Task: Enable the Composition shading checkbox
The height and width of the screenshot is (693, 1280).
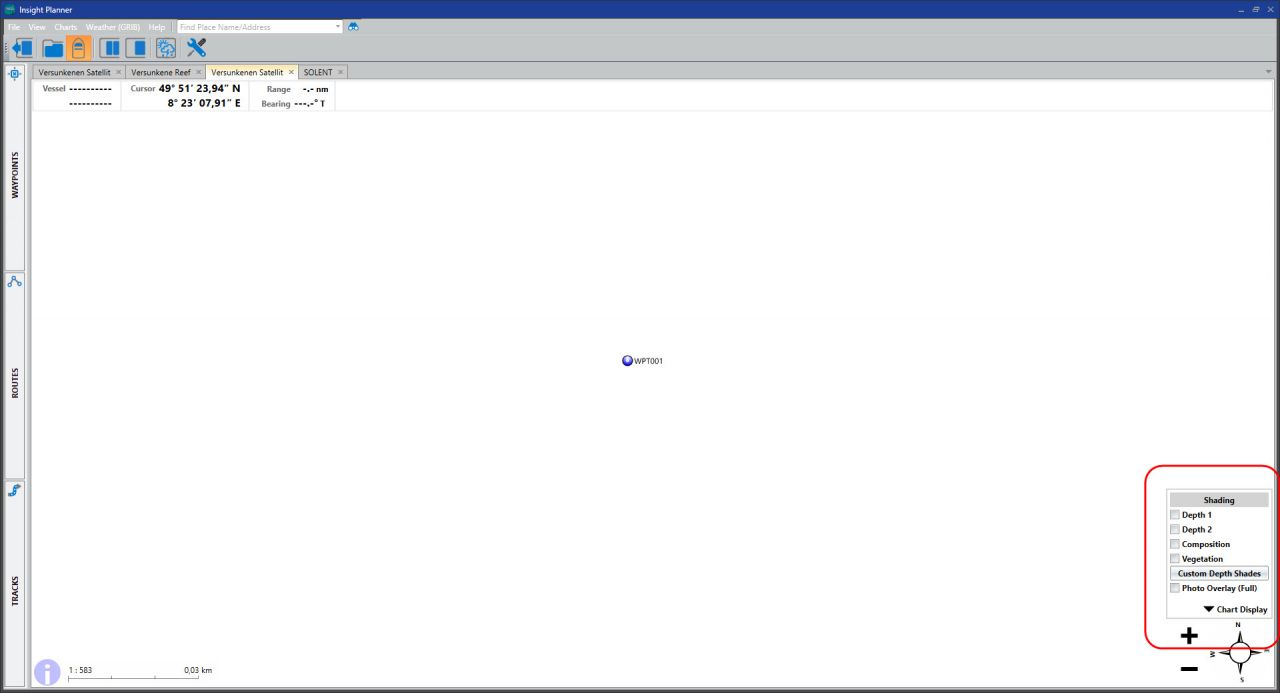Action: pyautogui.click(x=1175, y=544)
